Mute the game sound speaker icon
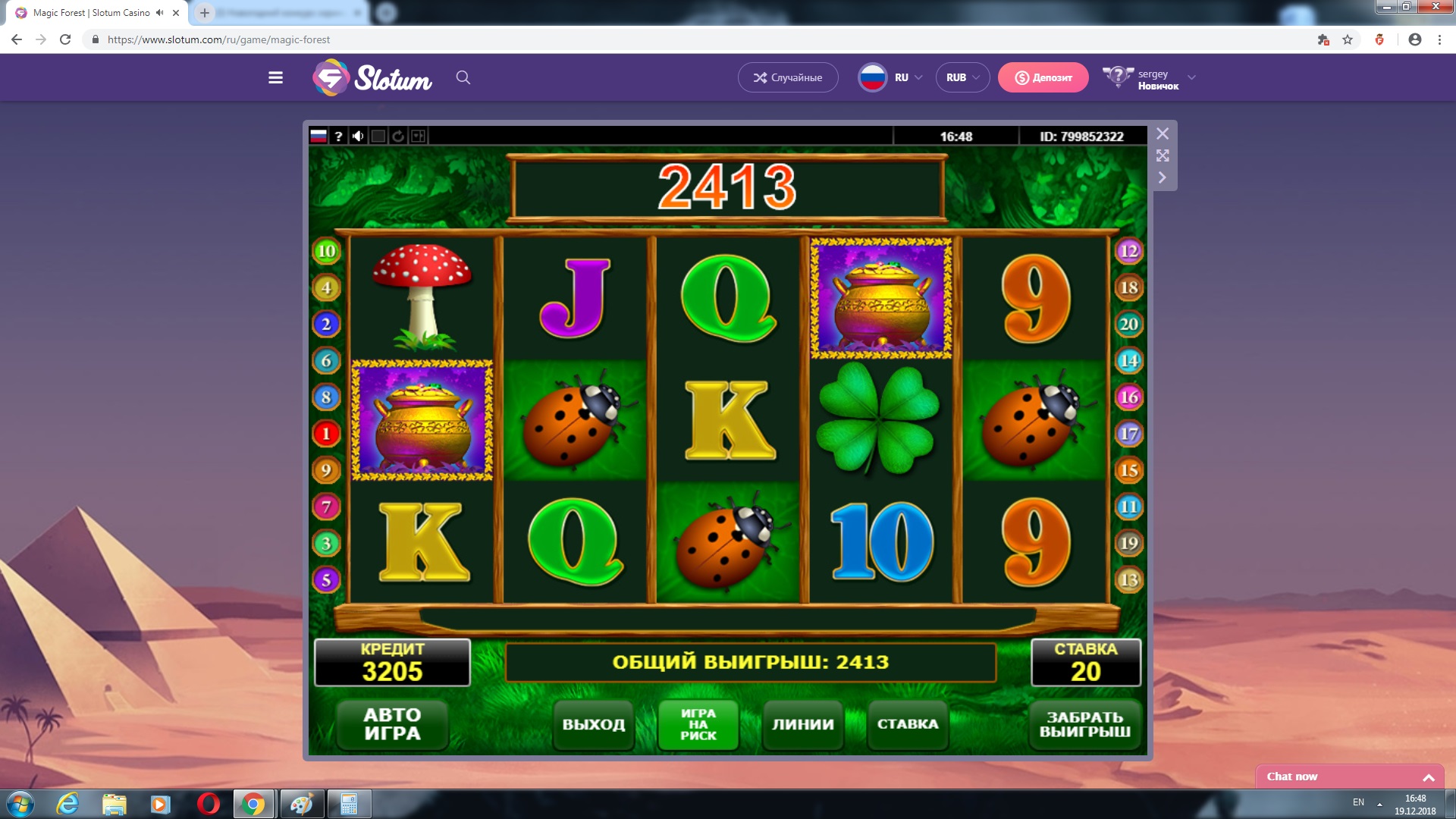Image resolution: width=1456 pixels, height=819 pixels. (358, 136)
